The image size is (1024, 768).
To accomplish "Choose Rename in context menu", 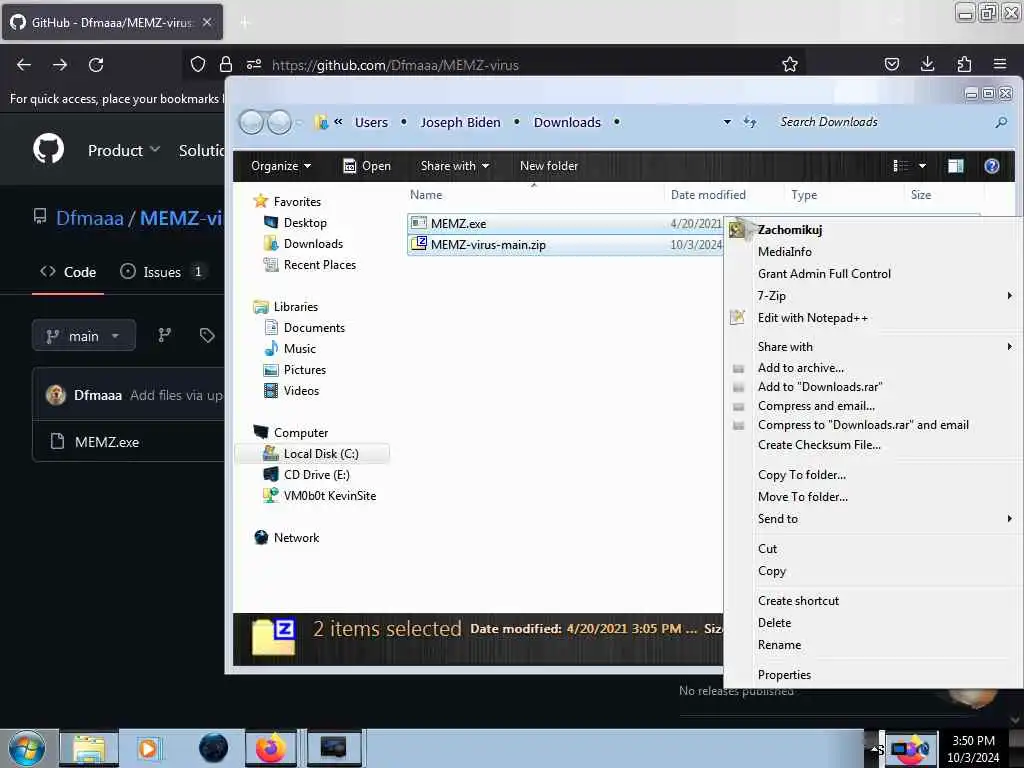I will pos(874,645).
